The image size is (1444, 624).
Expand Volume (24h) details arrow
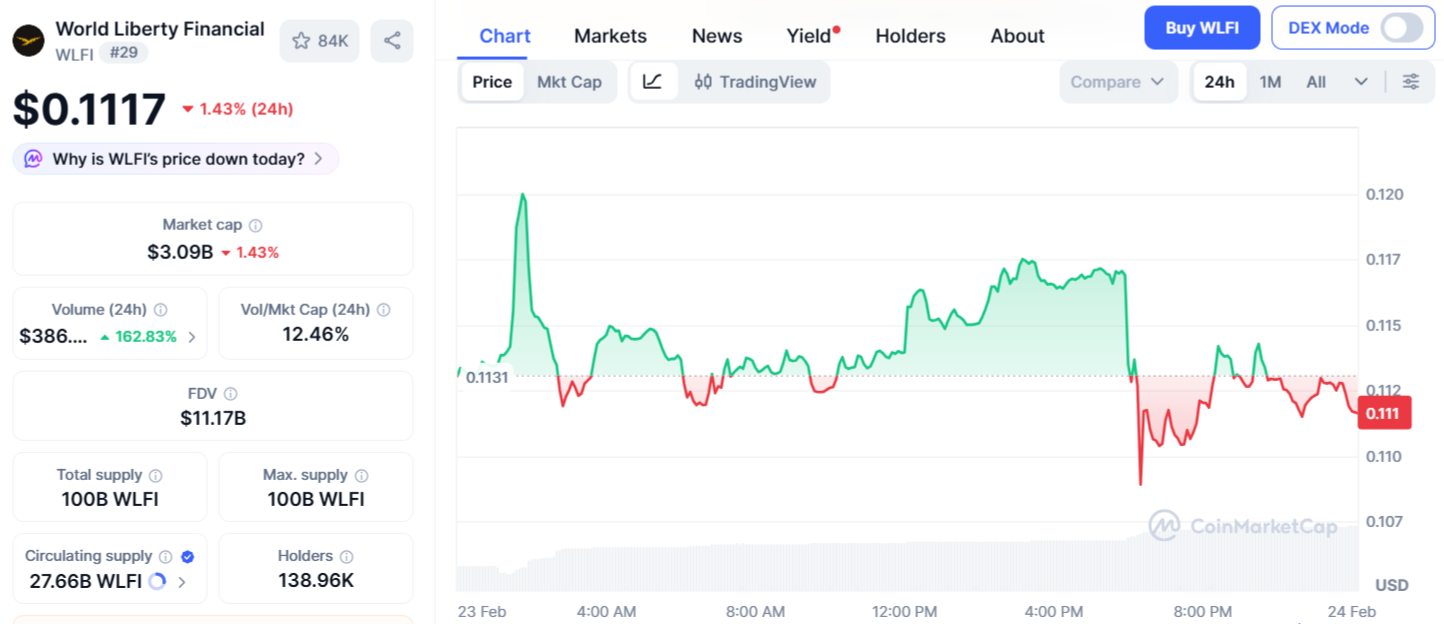[x=192, y=337]
